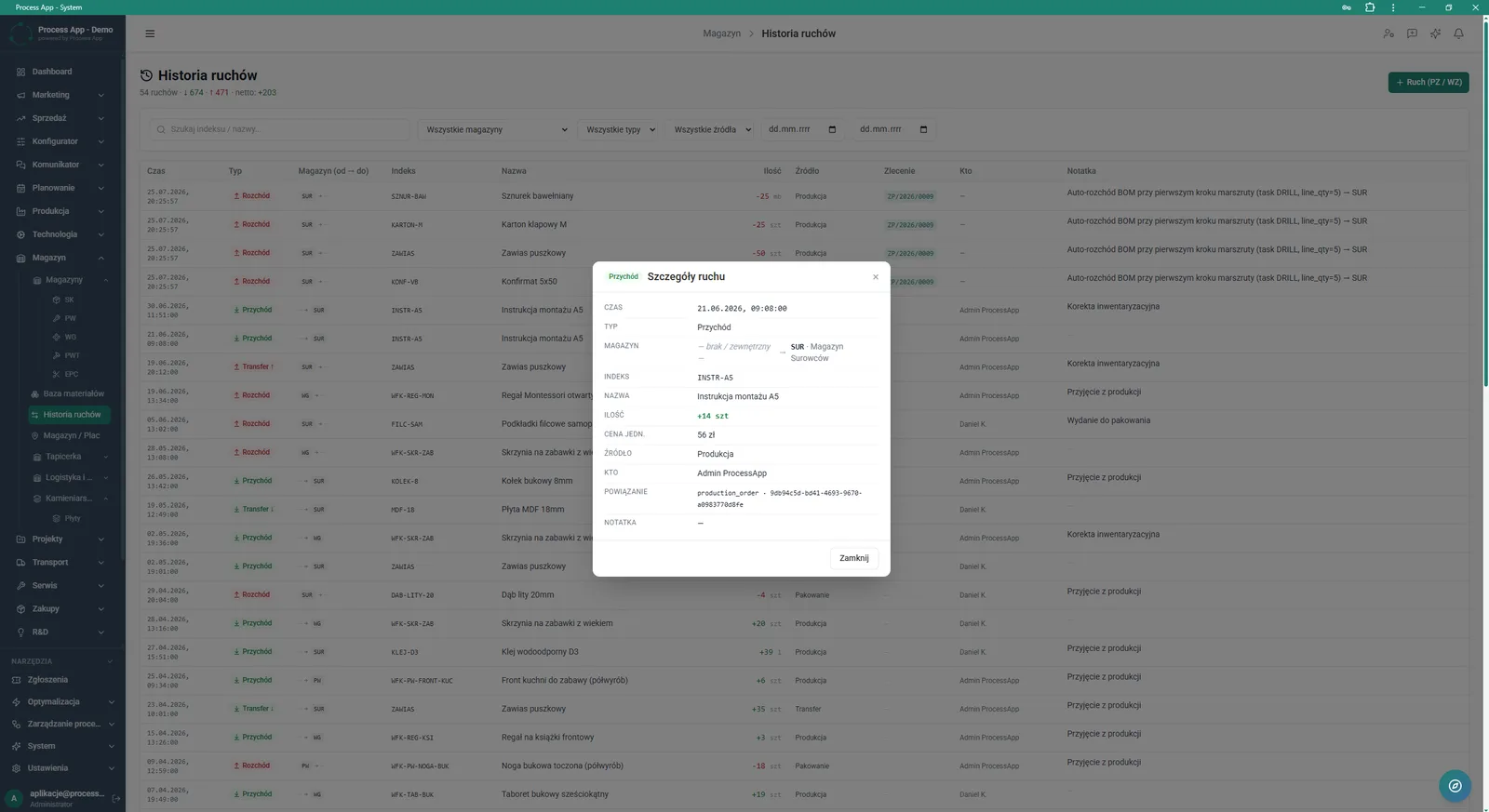Click the Czas column header
Viewport: 1489px width, 812px height.
[x=155, y=171]
